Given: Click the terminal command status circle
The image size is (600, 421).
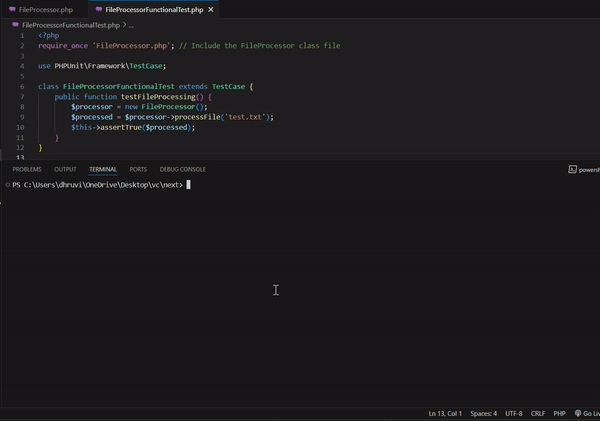Looking at the screenshot, I should click(x=8, y=185).
